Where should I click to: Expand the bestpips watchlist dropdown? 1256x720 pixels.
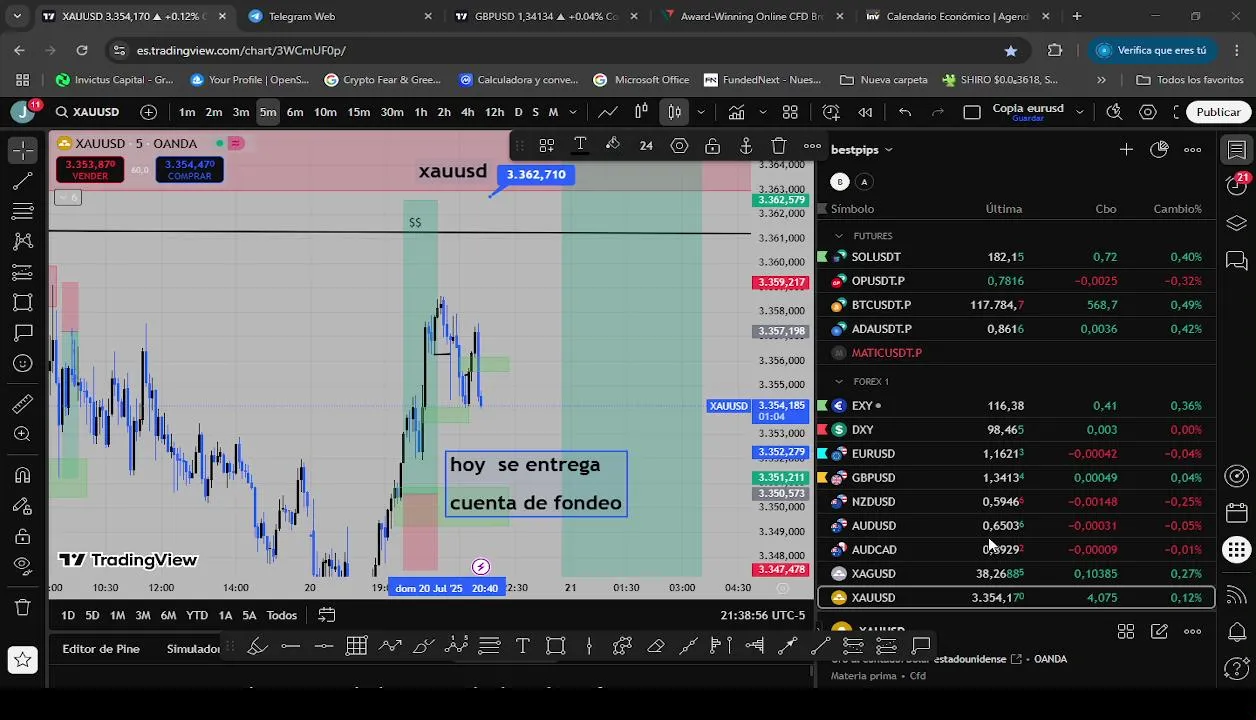[x=862, y=150]
